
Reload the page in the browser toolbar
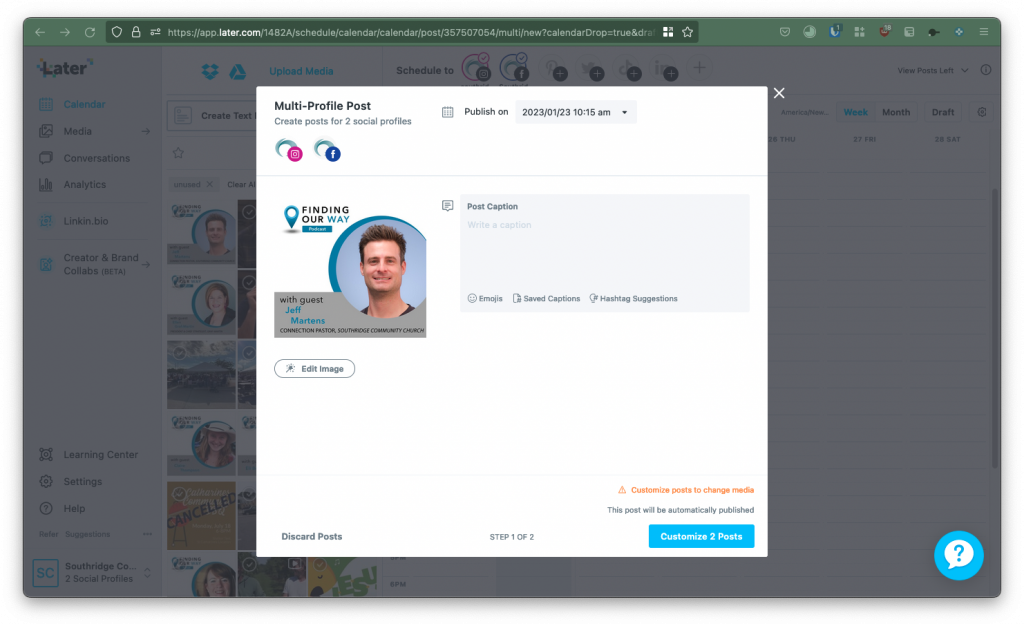[90, 32]
